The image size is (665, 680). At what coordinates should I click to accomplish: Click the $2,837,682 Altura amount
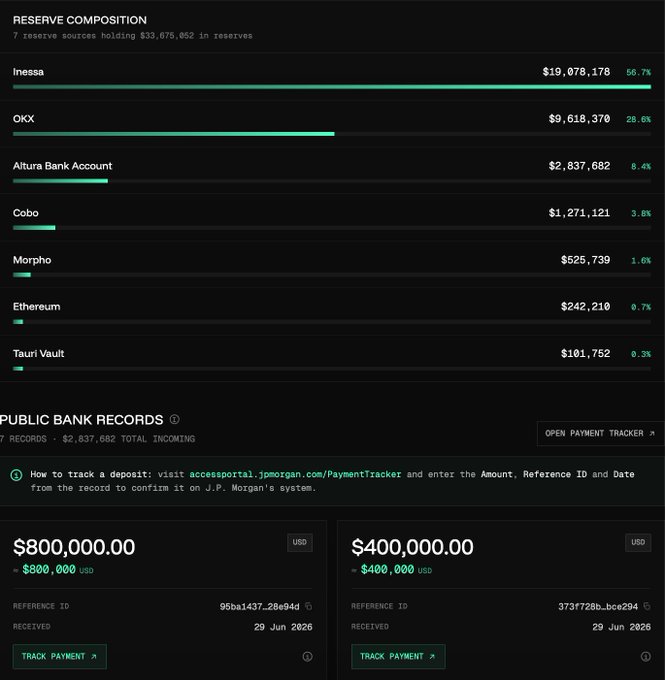coord(579,166)
